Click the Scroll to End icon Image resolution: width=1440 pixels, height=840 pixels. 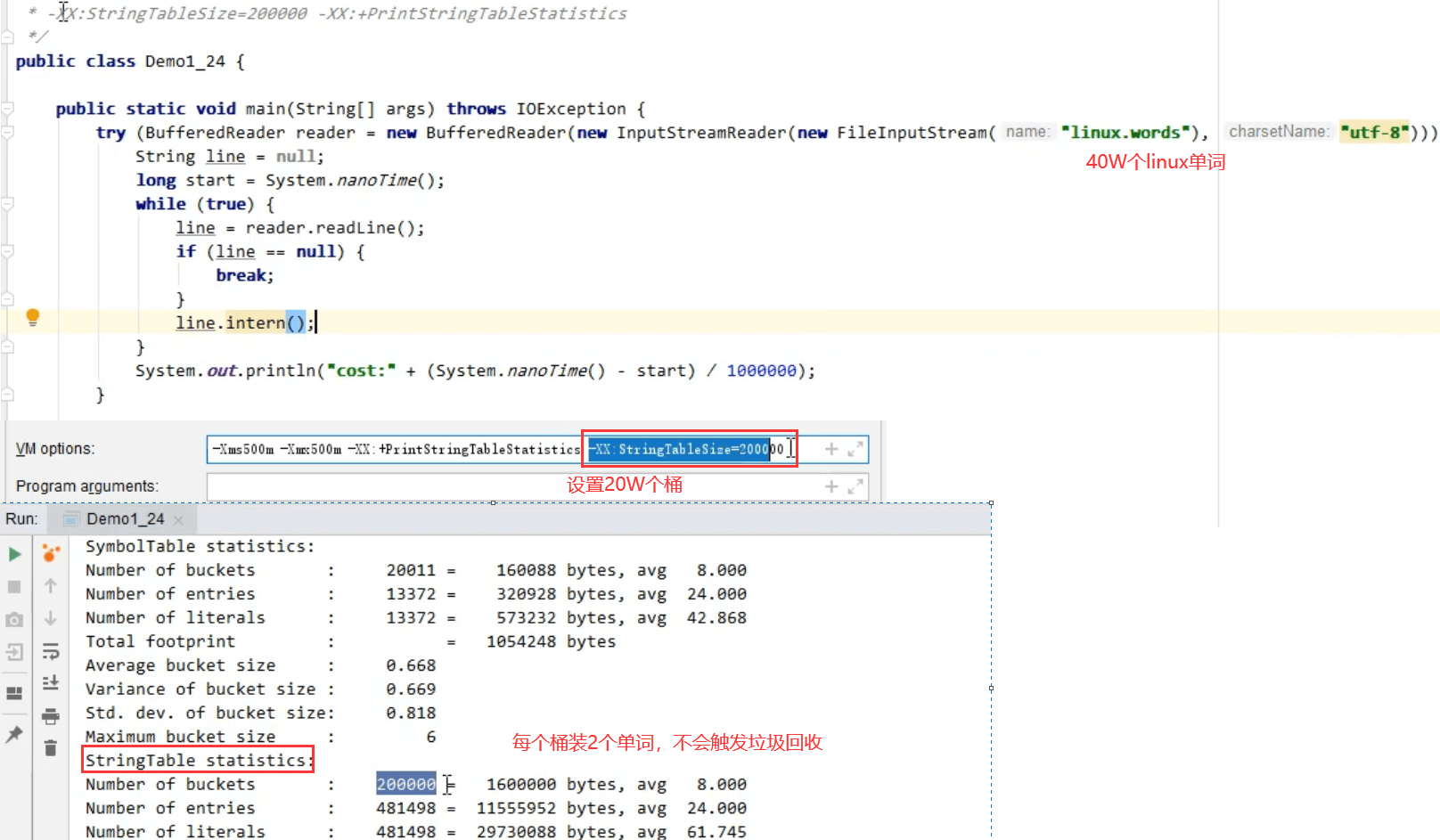pyautogui.click(x=51, y=683)
